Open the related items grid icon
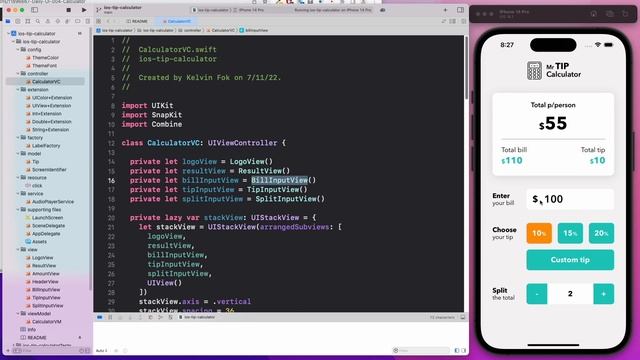Viewport: 640px width, 360px height. point(98,21)
